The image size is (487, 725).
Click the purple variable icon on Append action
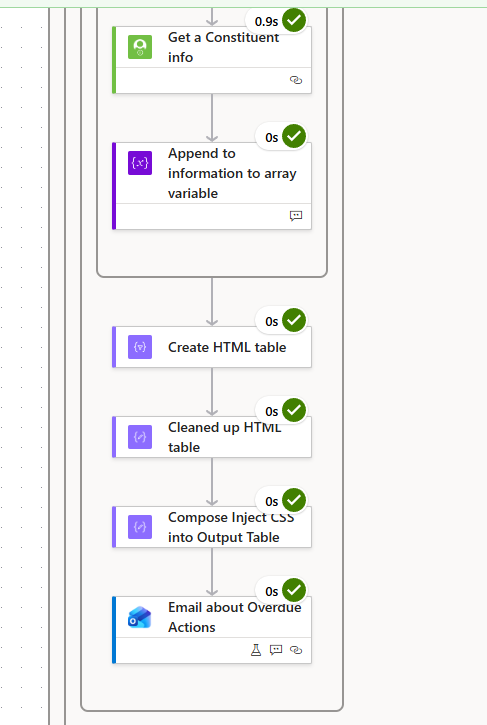pyautogui.click(x=140, y=163)
